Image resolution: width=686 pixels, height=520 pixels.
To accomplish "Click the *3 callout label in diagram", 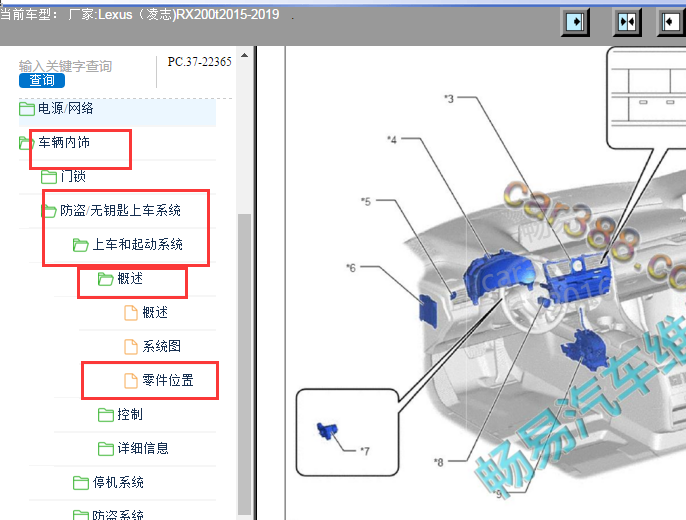I will coord(449,99).
